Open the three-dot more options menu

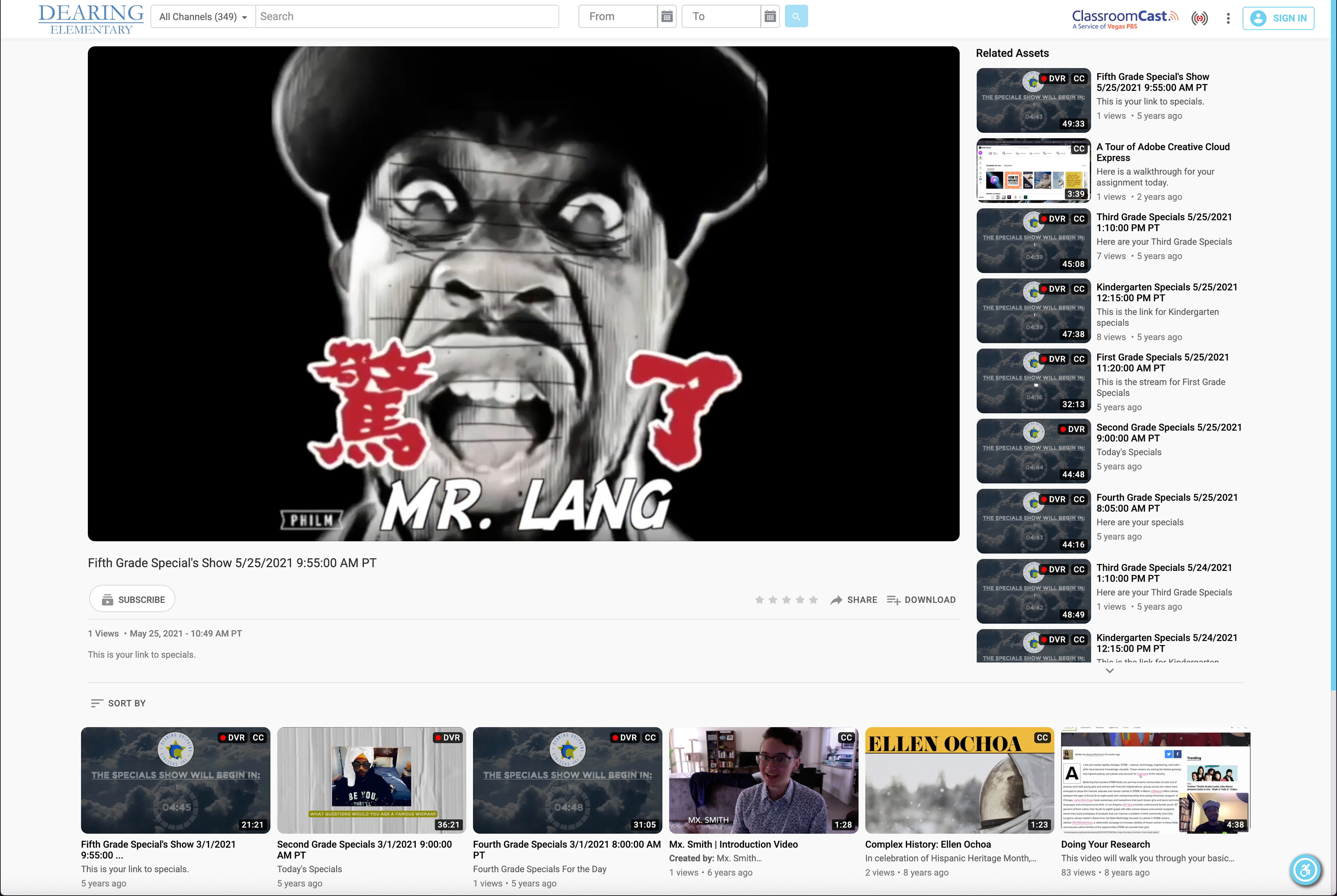[1228, 18]
